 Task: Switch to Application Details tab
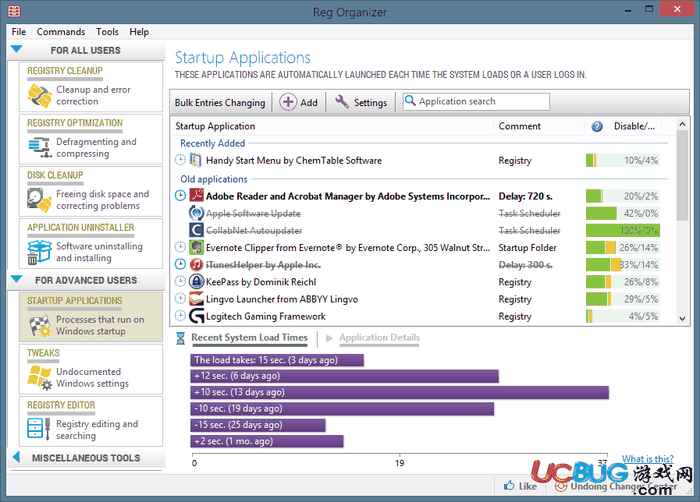pos(379,338)
